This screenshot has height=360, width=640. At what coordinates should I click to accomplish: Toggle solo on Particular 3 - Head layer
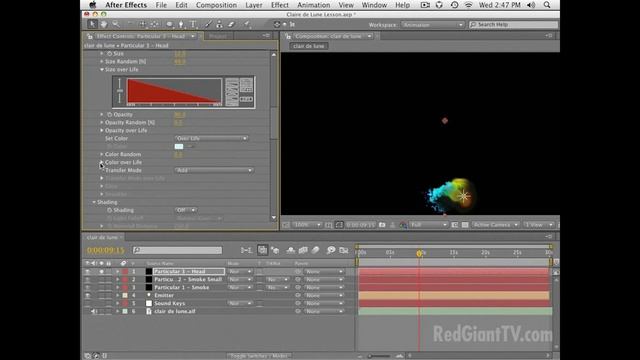[x=101, y=271]
